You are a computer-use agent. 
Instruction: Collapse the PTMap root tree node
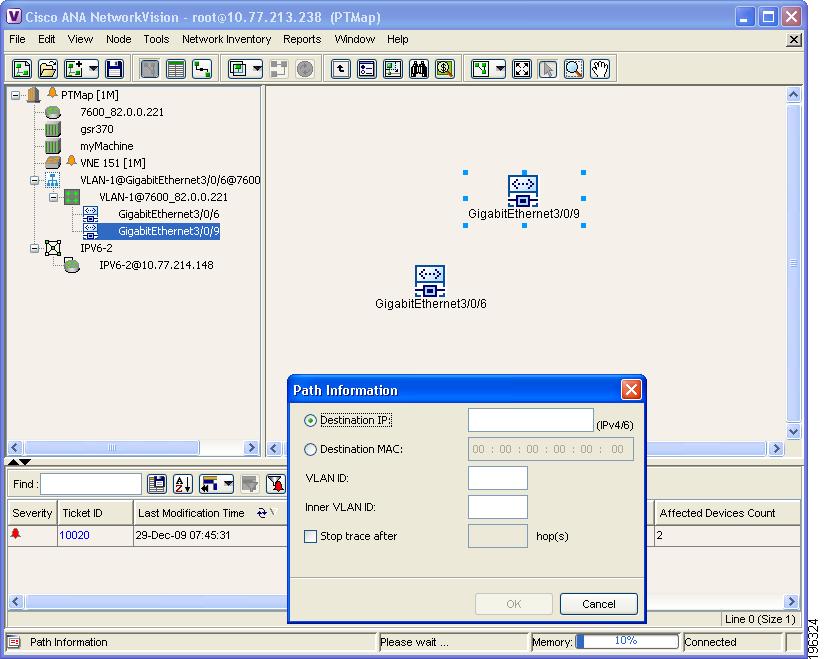click(16, 95)
